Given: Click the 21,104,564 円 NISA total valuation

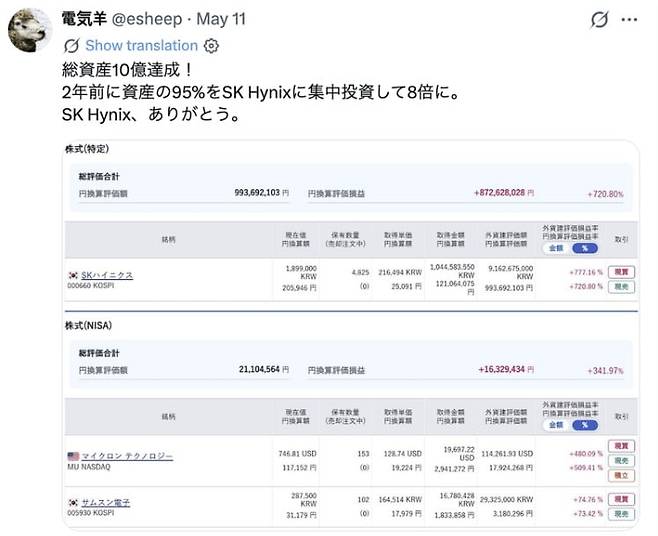Looking at the screenshot, I should 264,369.
